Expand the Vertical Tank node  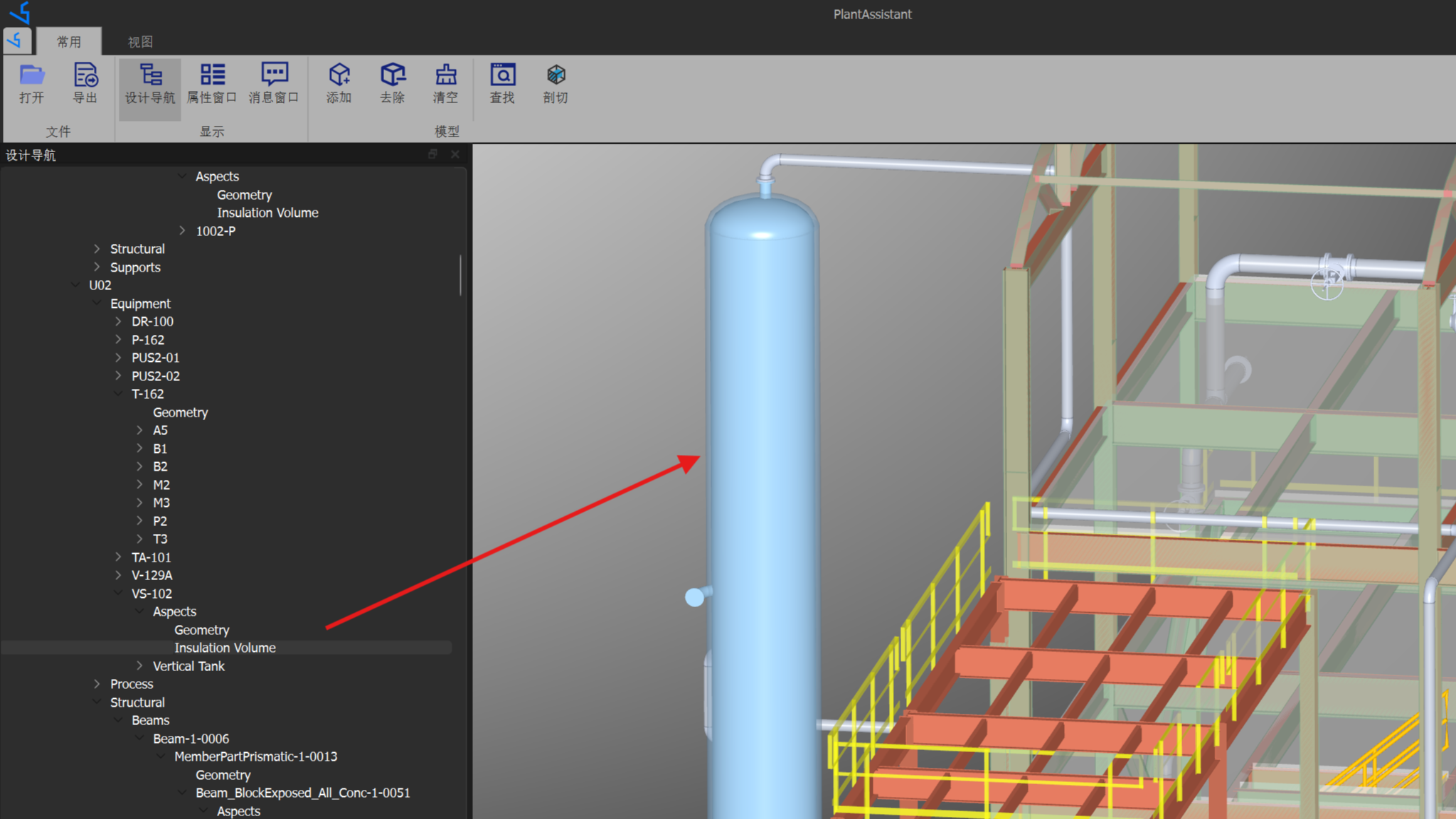coord(140,666)
